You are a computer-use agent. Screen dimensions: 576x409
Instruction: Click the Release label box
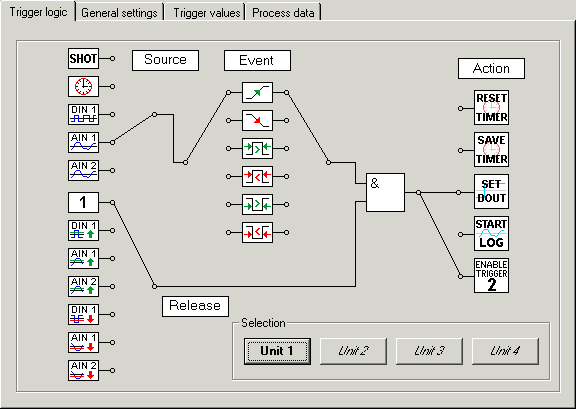click(195, 306)
